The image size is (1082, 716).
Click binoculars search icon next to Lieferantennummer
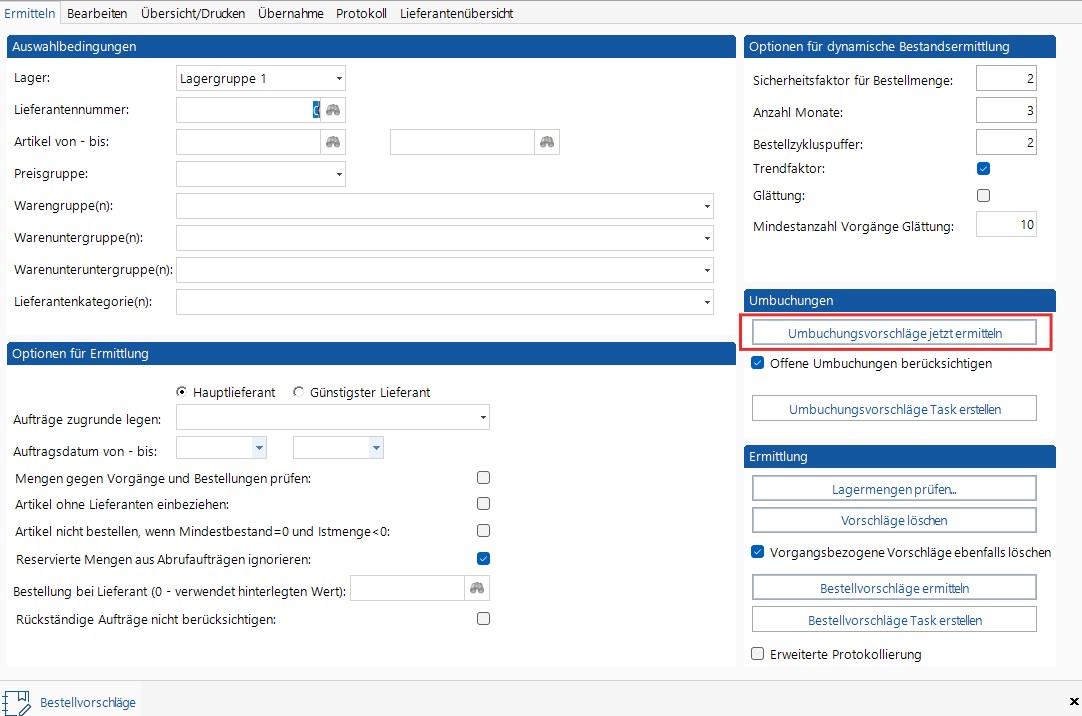[x=333, y=110]
